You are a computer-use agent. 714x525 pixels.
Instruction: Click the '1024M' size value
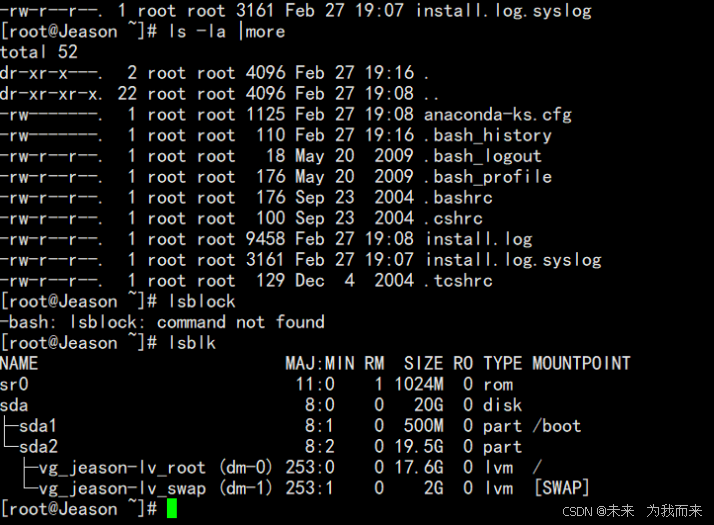pos(419,384)
